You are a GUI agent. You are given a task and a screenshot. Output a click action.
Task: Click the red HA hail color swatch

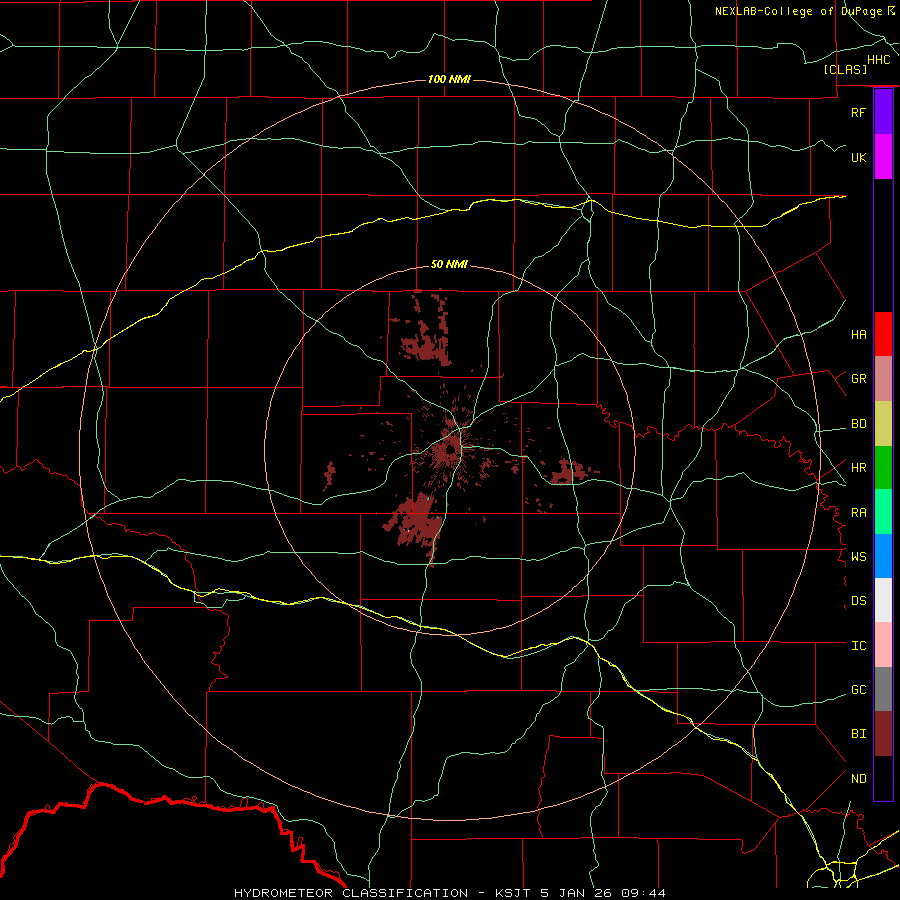[x=883, y=334]
